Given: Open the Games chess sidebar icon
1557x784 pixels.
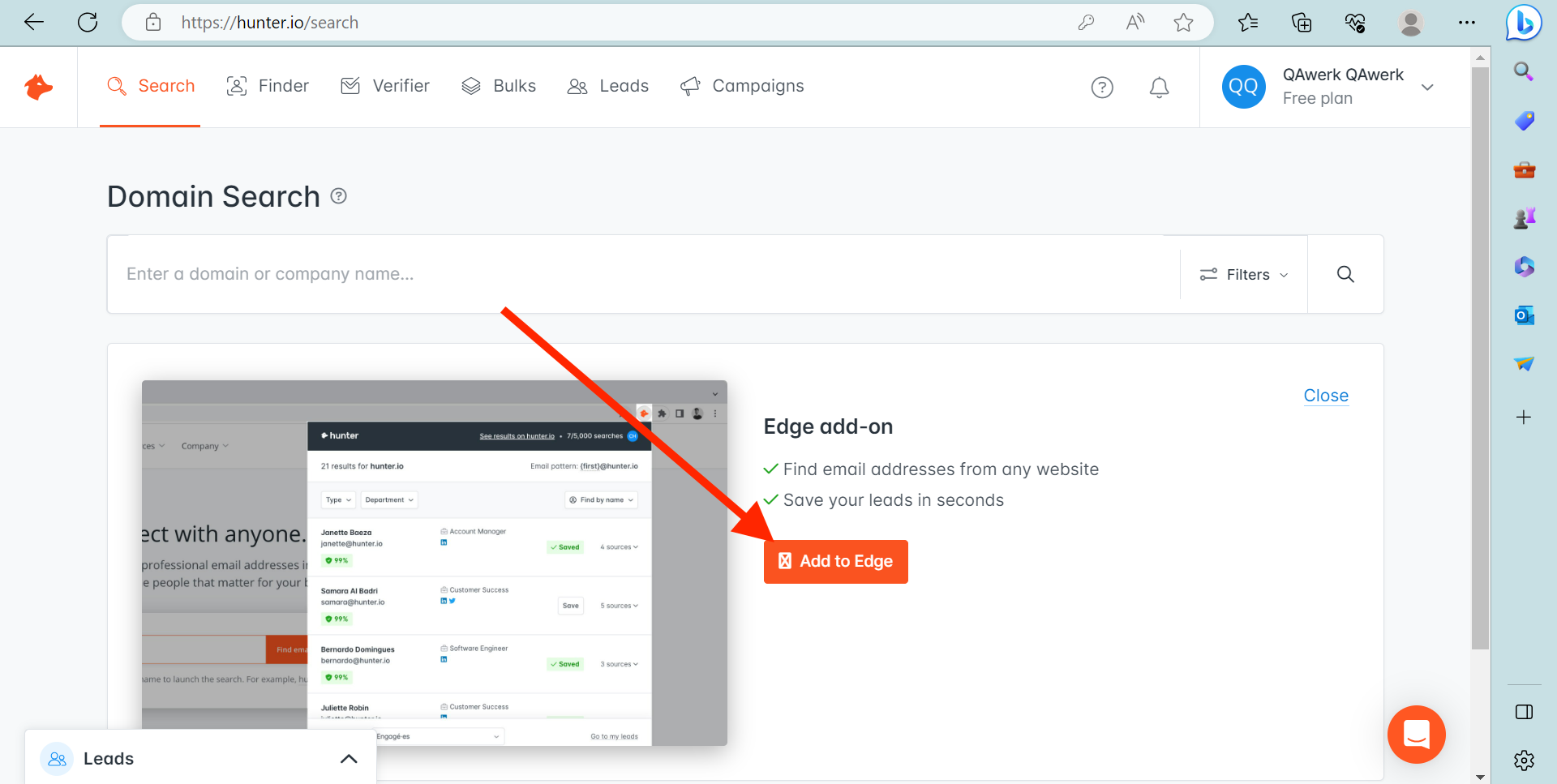Looking at the screenshot, I should 1524,218.
